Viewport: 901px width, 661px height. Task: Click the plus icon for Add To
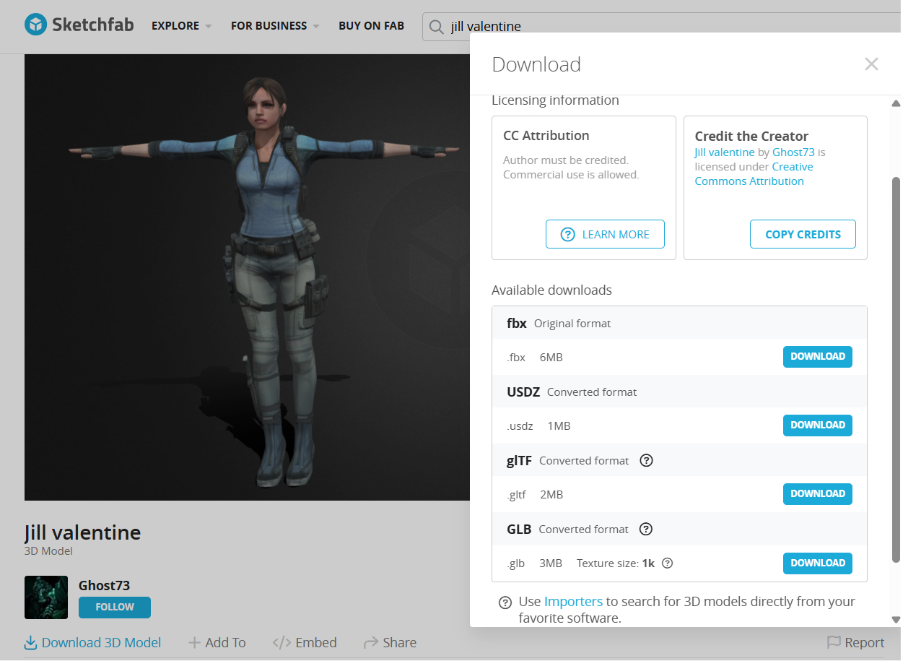tap(194, 643)
